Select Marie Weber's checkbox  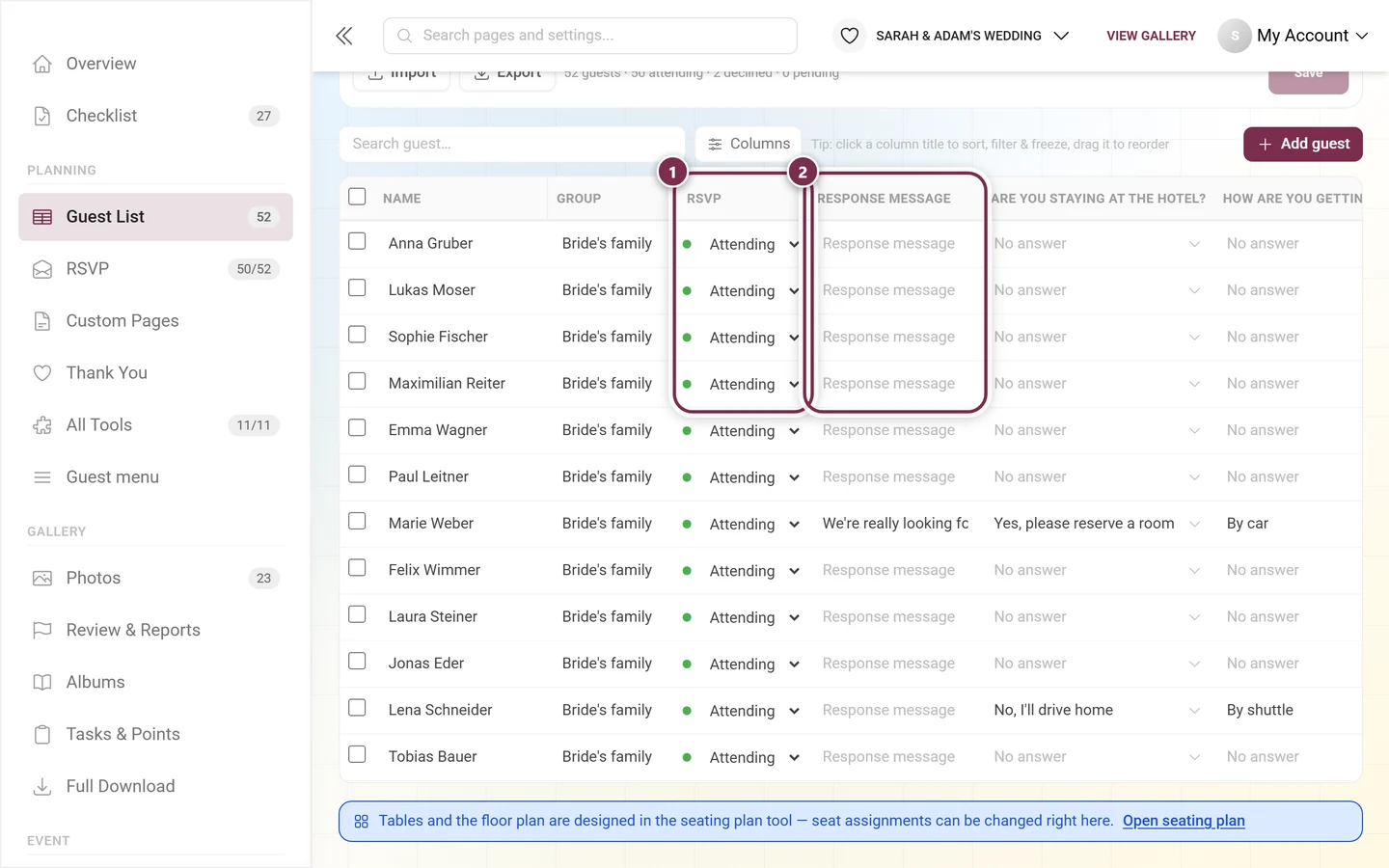(357, 521)
